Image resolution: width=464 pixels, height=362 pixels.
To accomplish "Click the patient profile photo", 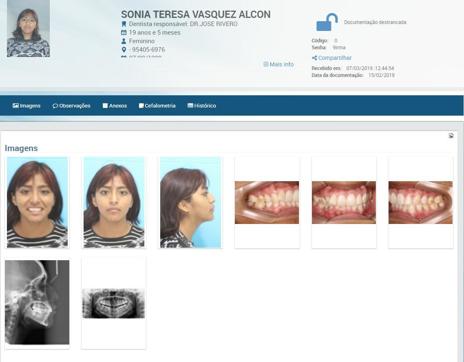I will click(x=28, y=29).
